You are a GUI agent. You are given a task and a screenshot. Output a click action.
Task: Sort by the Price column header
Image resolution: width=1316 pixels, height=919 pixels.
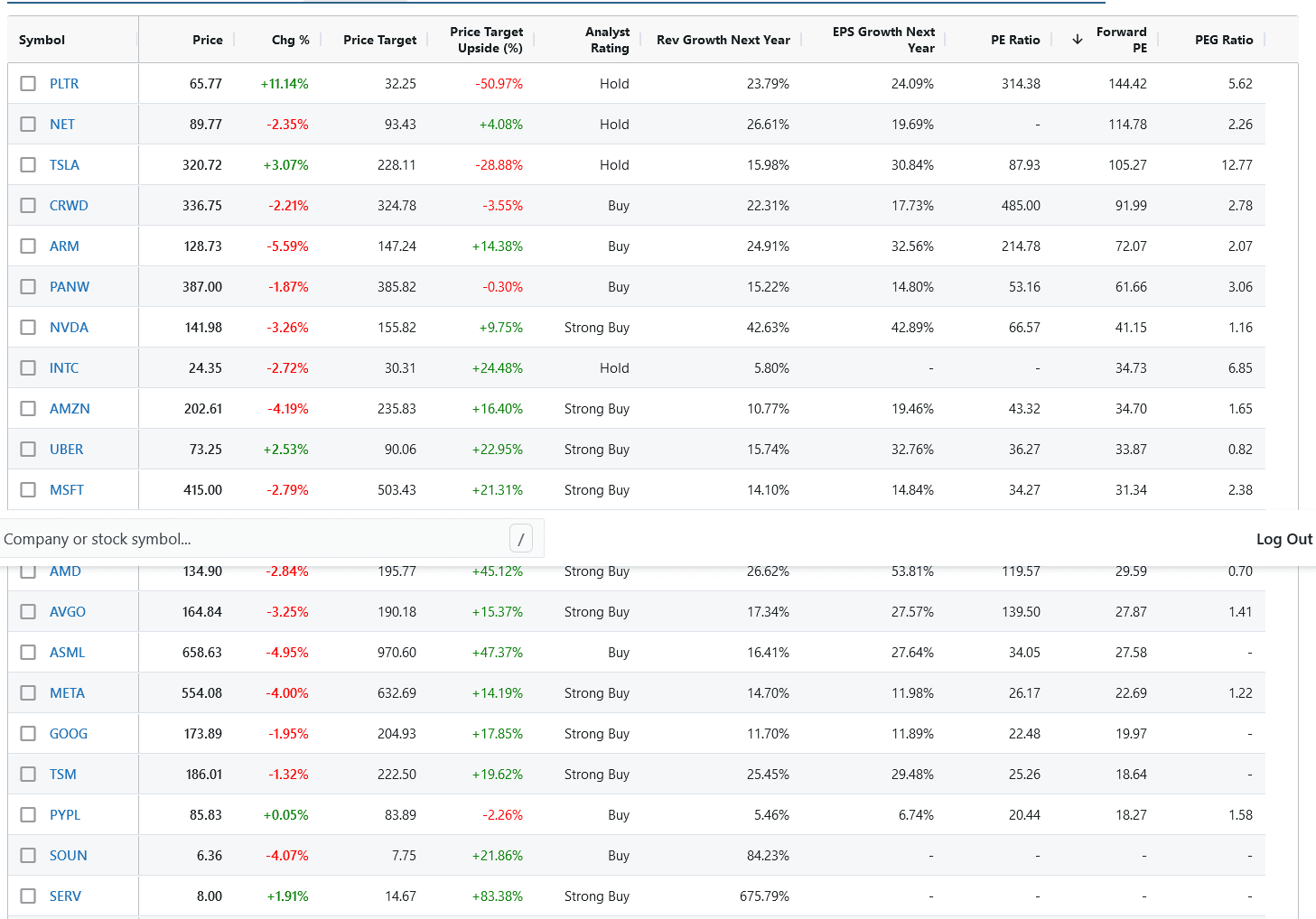pyautogui.click(x=207, y=40)
